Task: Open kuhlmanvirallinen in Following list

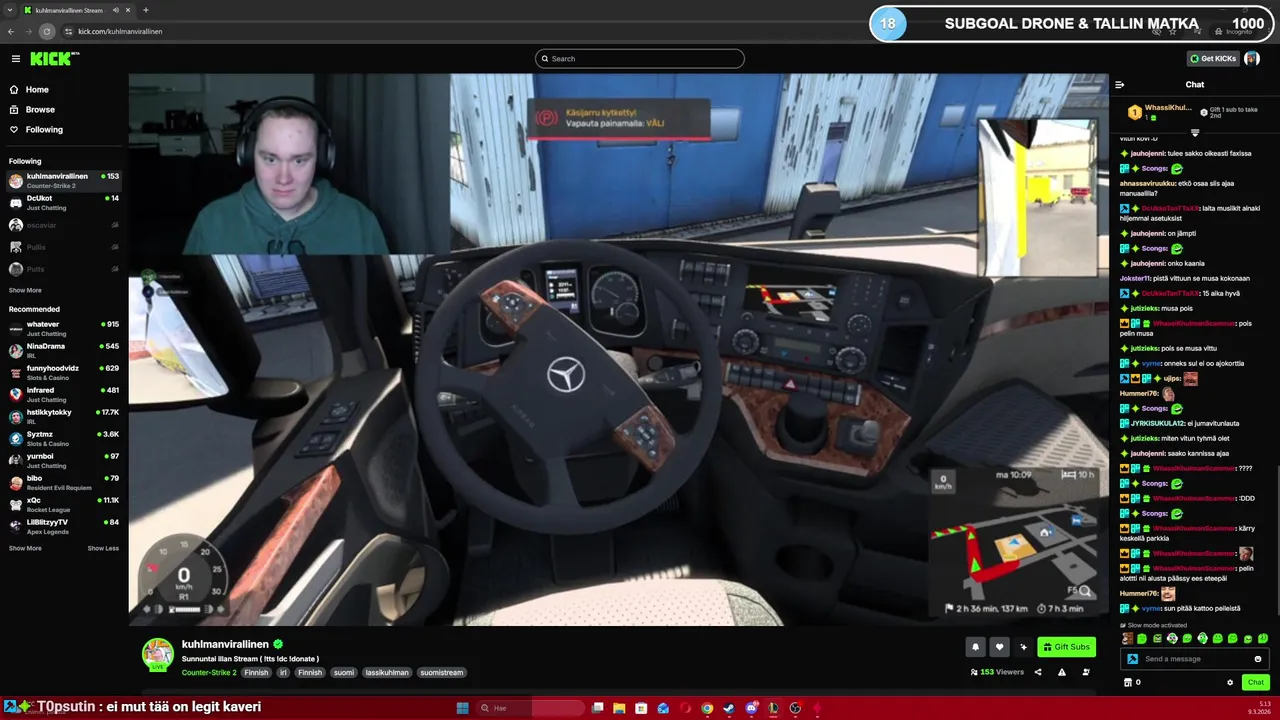Action: (64, 181)
